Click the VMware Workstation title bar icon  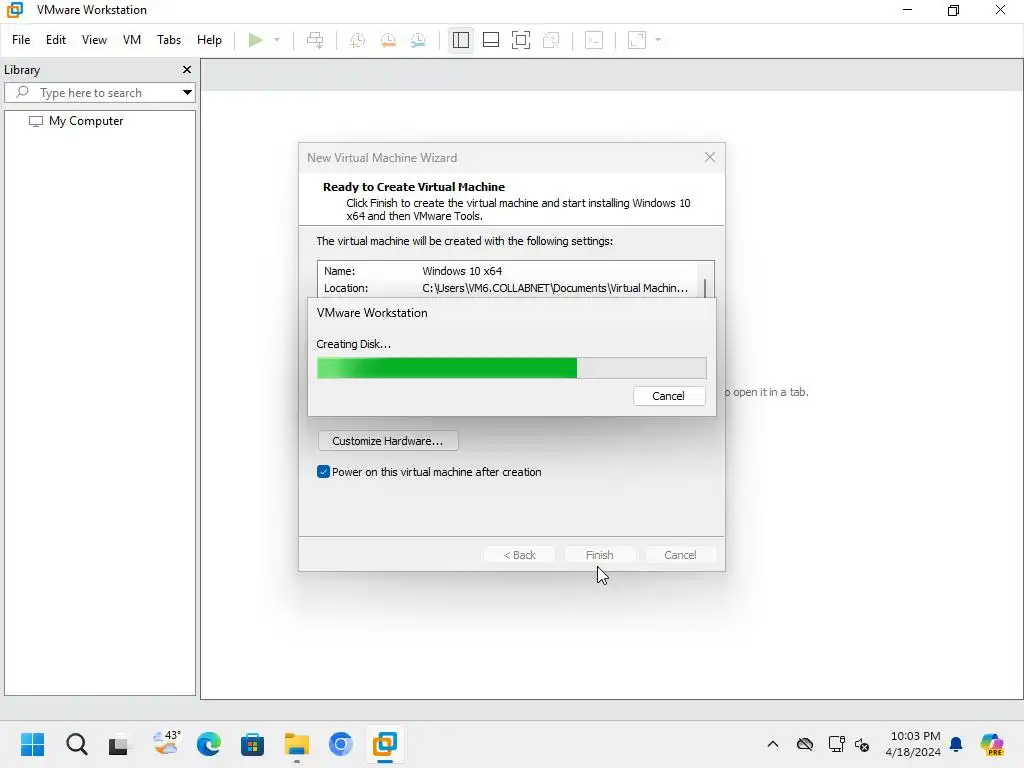[x=14, y=10]
